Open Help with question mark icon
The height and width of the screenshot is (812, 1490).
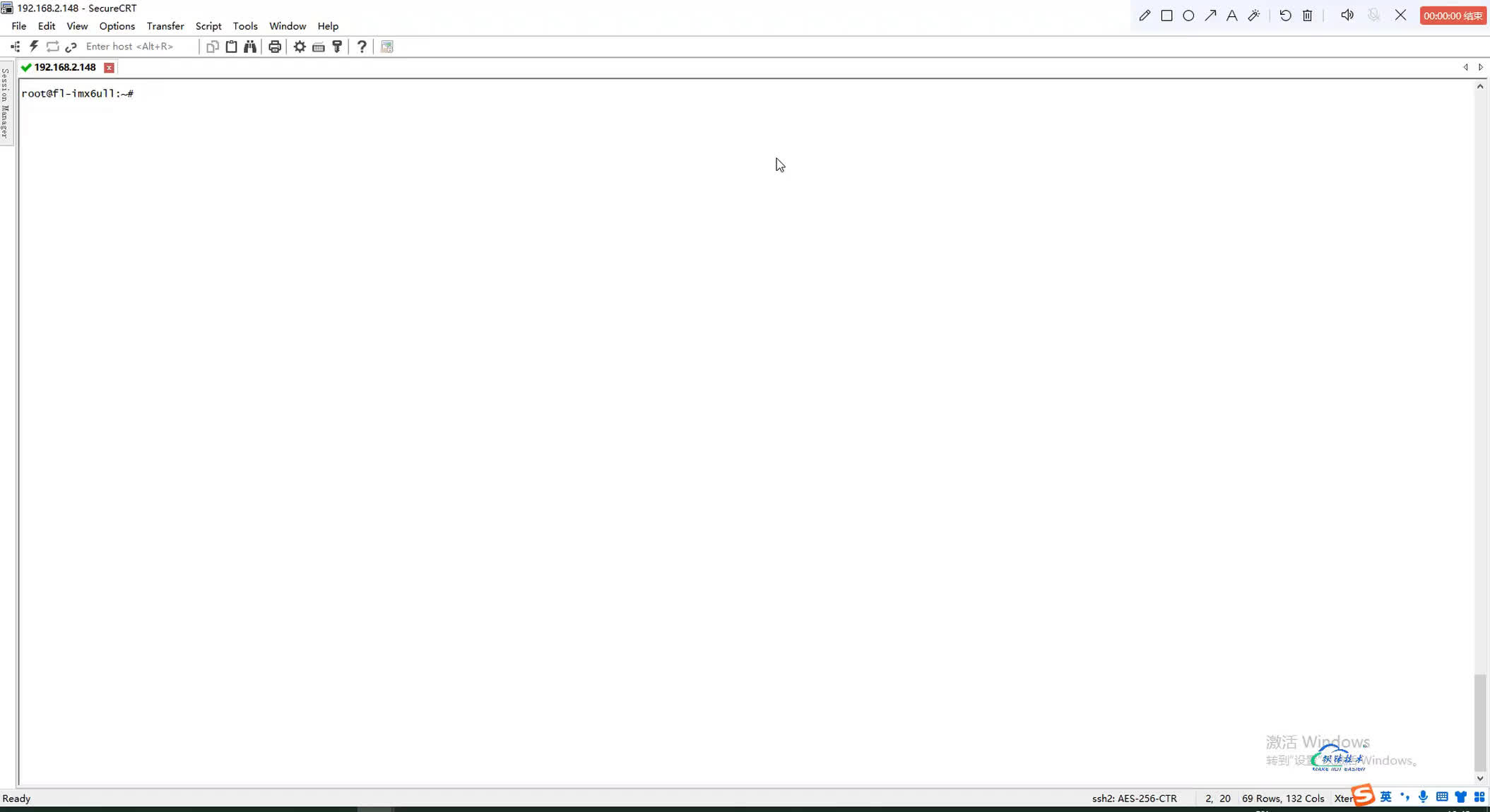(x=362, y=47)
